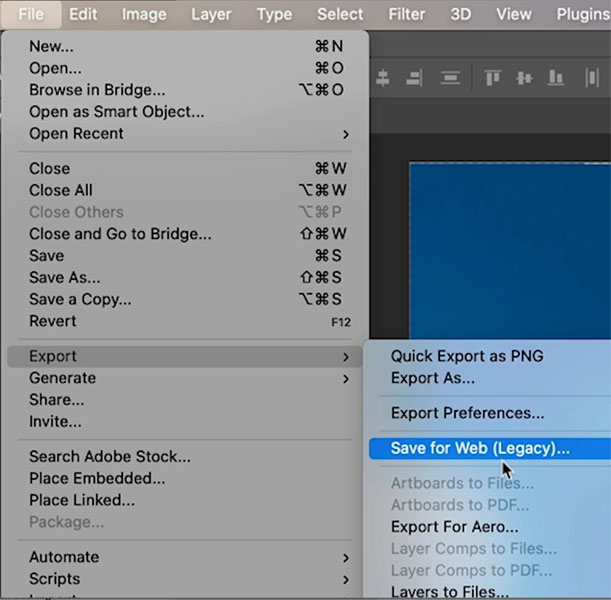The height and width of the screenshot is (600, 611).
Task: Choose Close from File menu
Action: [x=185, y=169]
